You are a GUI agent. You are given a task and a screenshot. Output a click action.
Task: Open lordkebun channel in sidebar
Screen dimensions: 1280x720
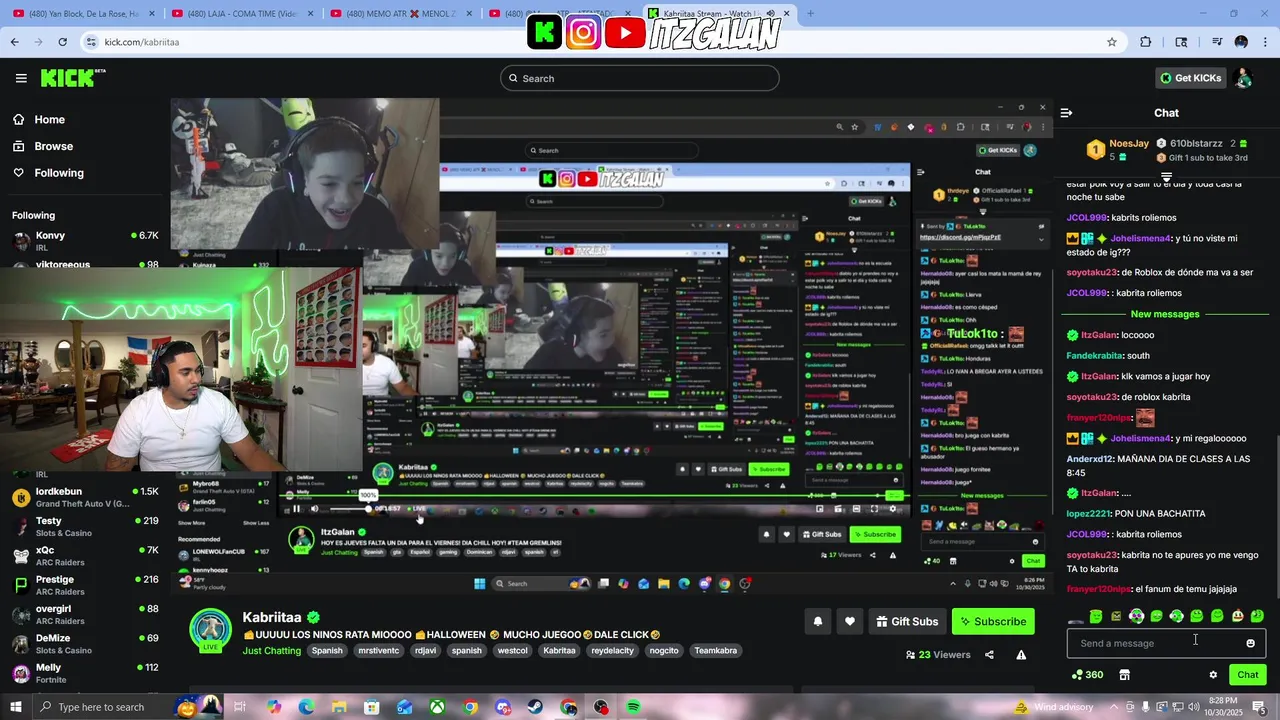point(85,497)
